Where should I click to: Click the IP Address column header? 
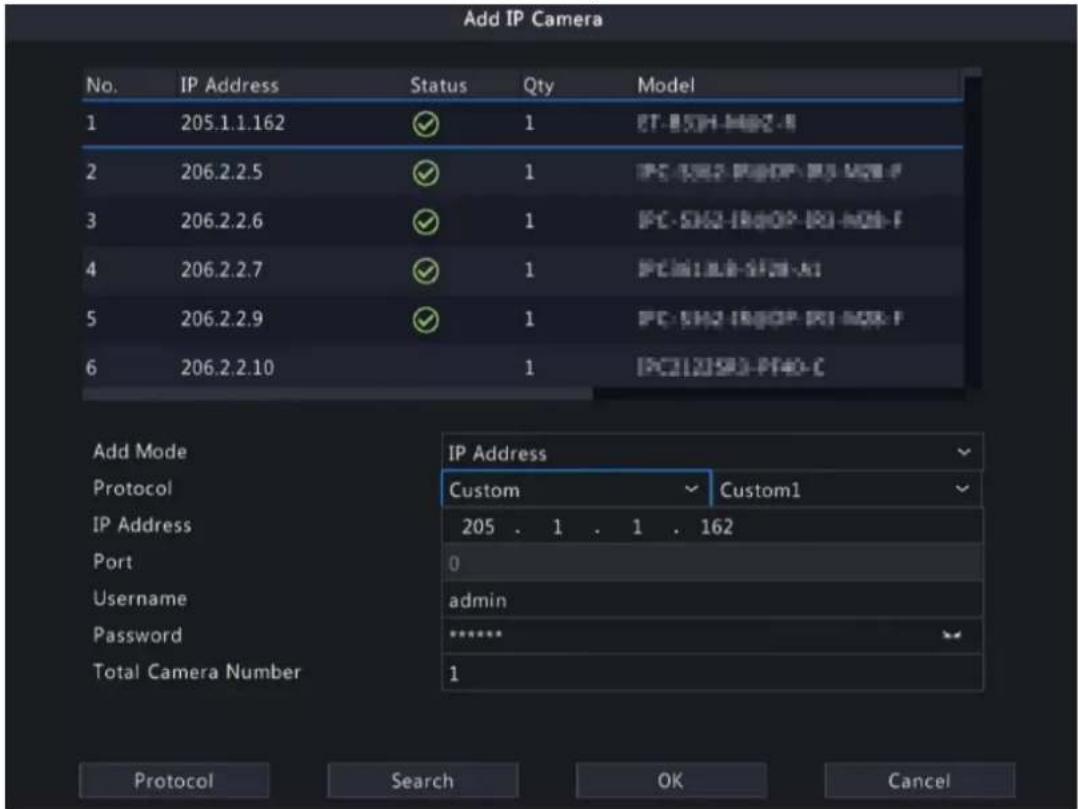coord(230,85)
